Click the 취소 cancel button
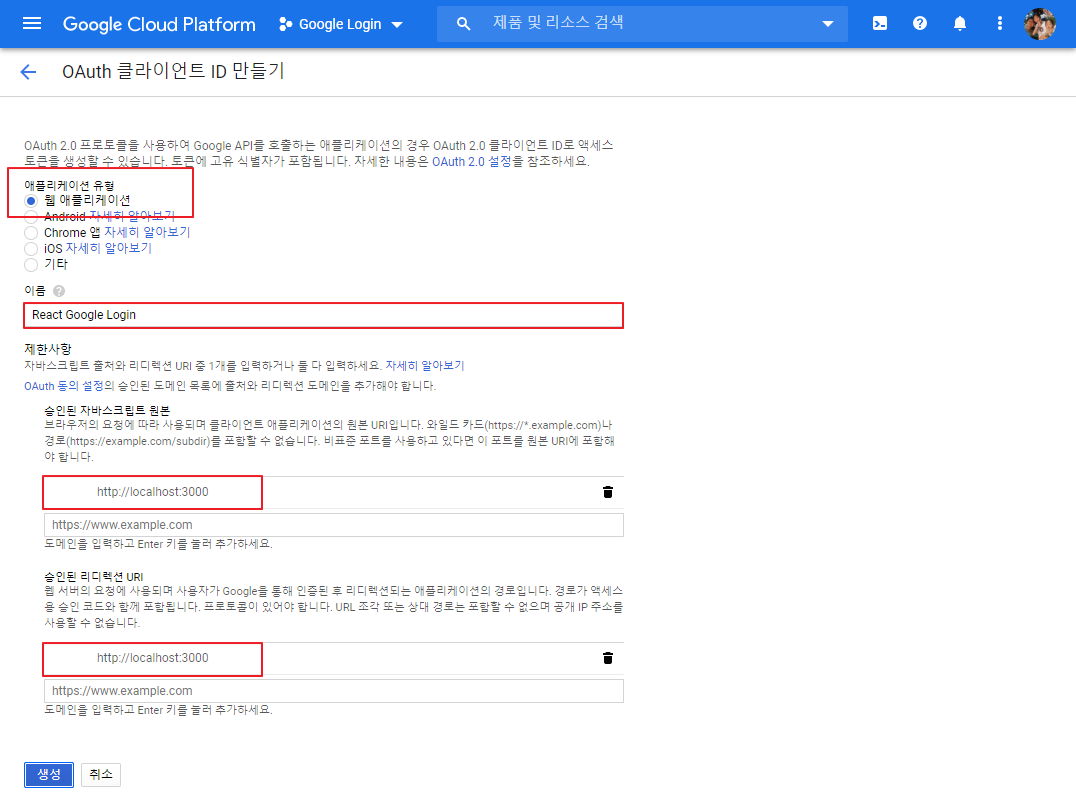 (x=101, y=775)
